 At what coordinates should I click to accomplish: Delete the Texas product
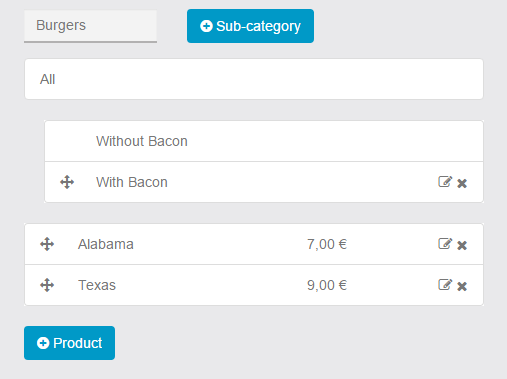[x=462, y=286]
